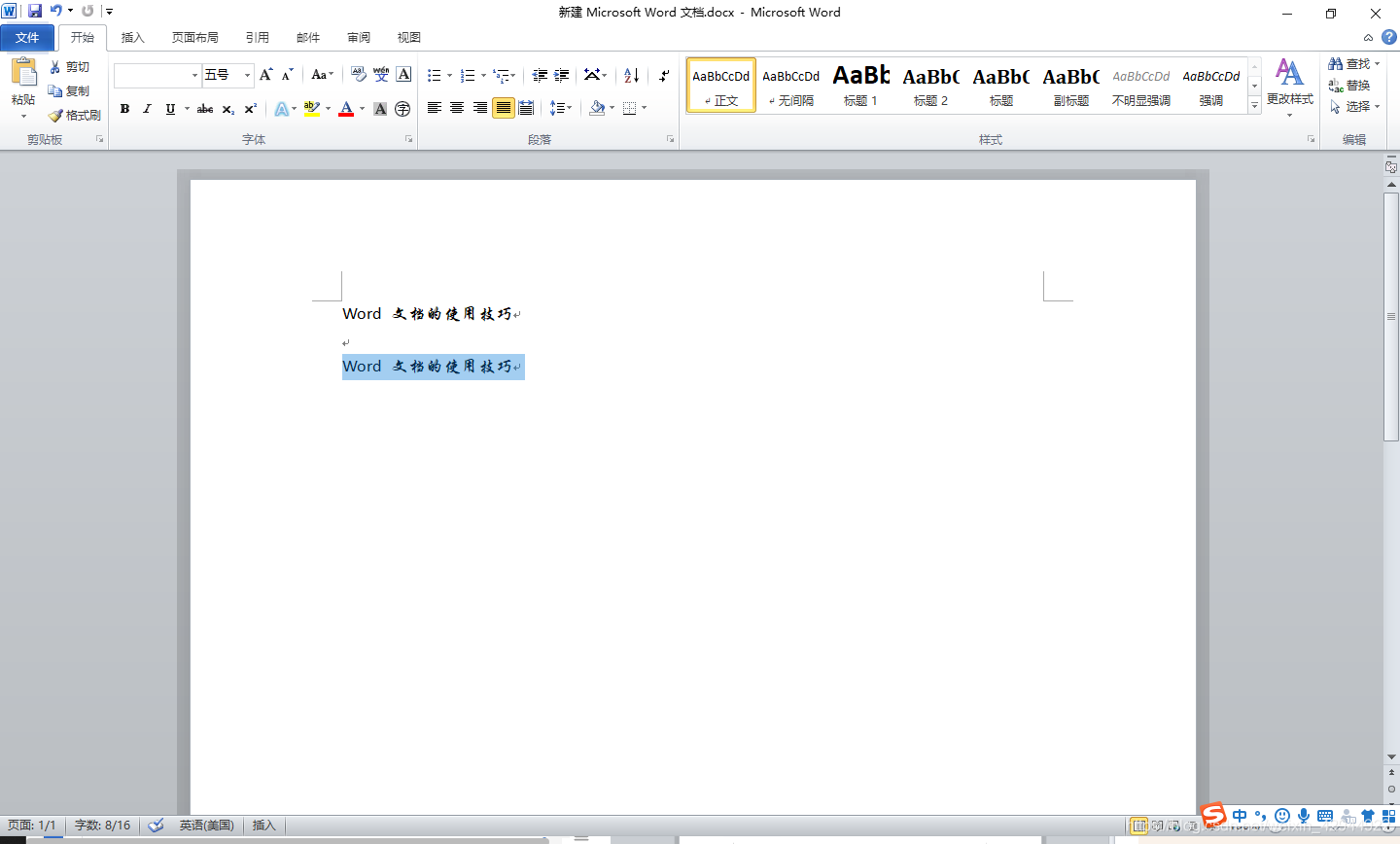Align the text left
The width and height of the screenshot is (1400, 844).
click(x=435, y=108)
